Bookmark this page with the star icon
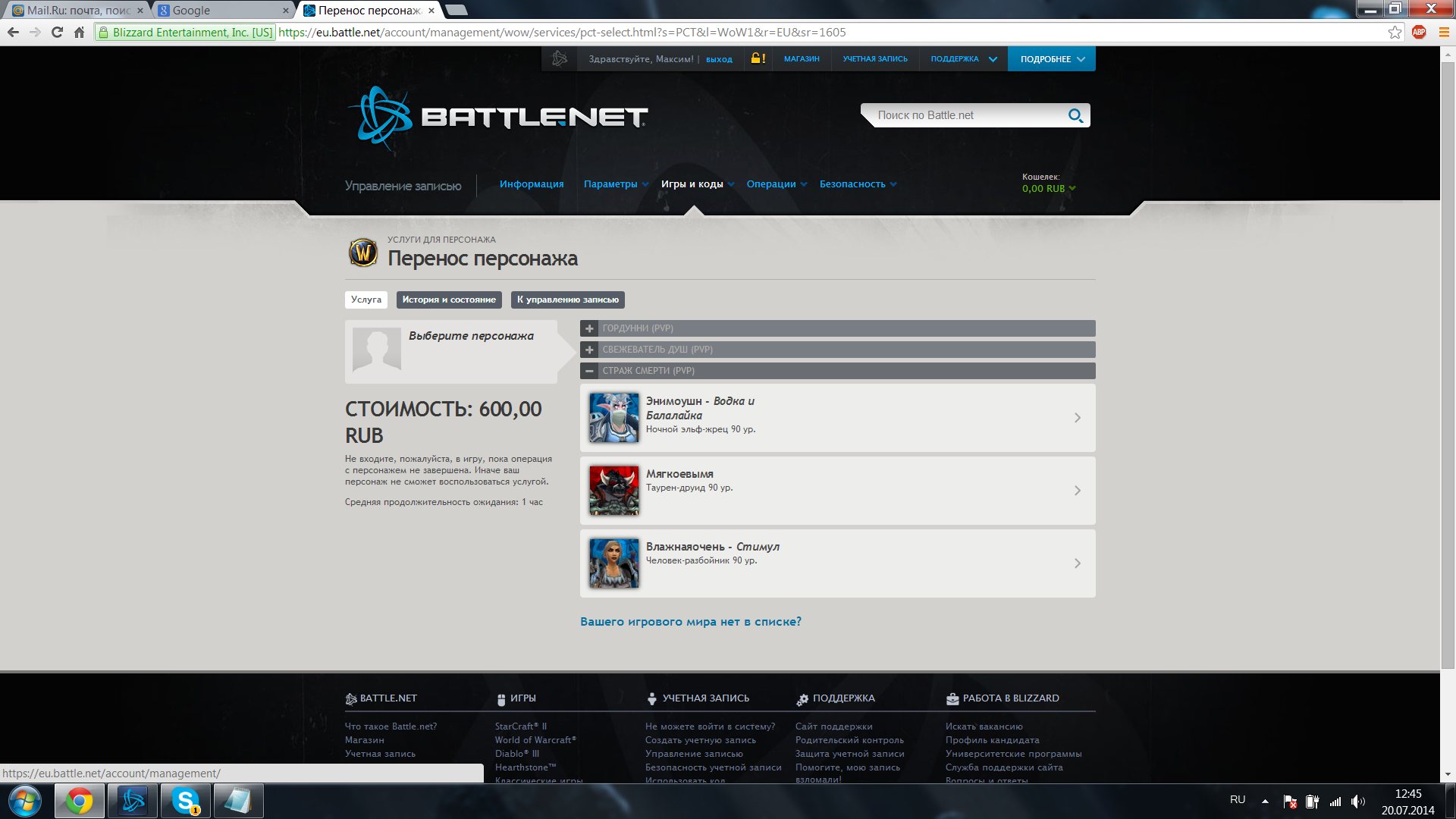The height and width of the screenshot is (819, 1456). [x=1395, y=32]
